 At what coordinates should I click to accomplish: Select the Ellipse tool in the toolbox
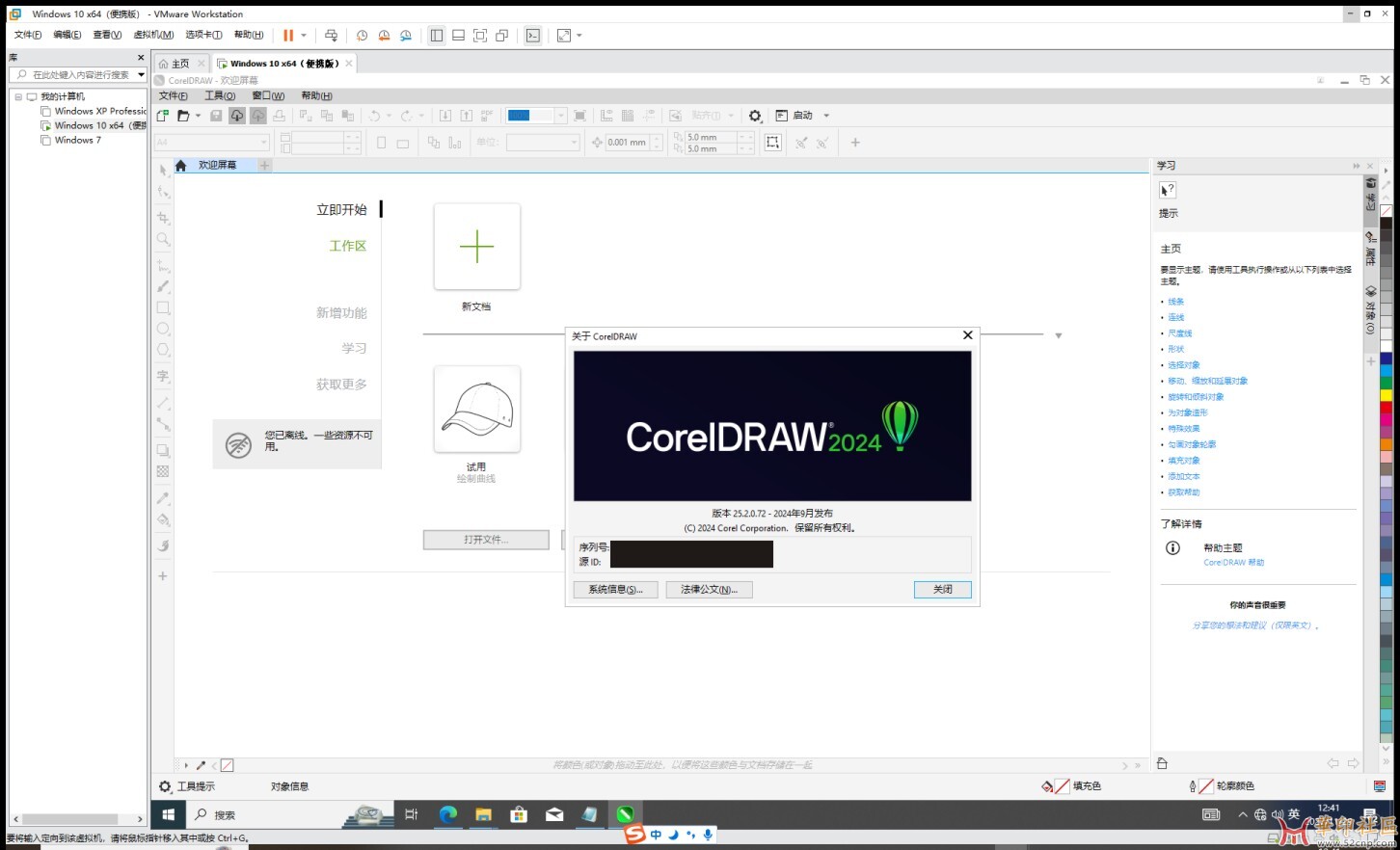pos(163,329)
